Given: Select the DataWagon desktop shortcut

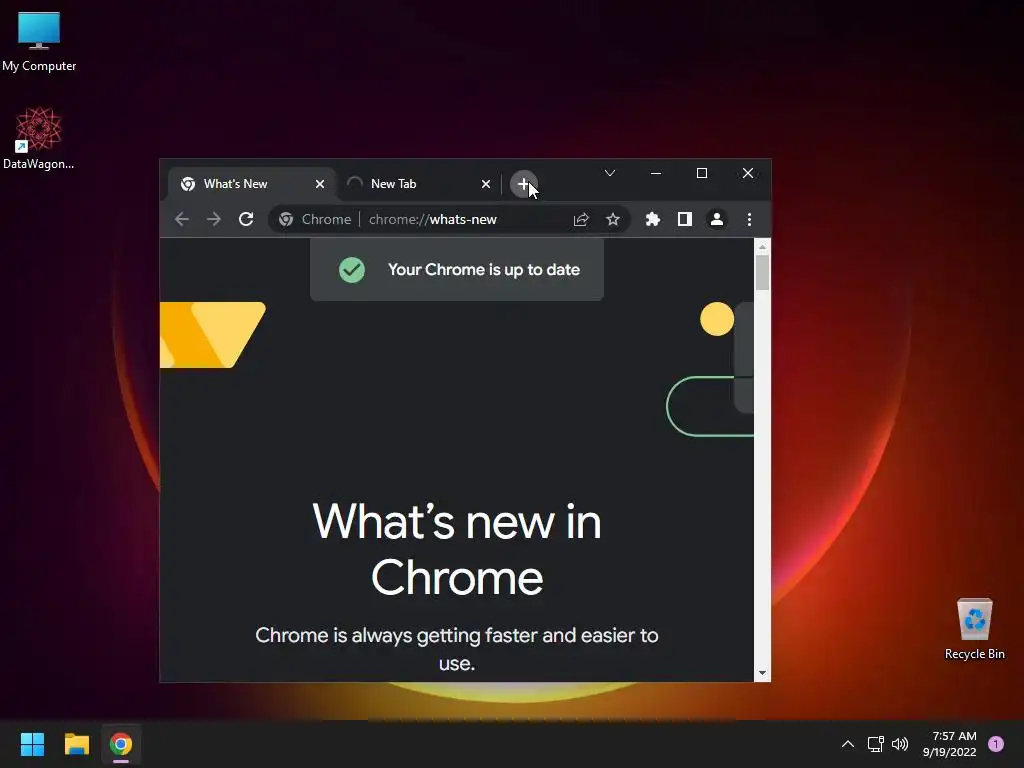Looking at the screenshot, I should pyautogui.click(x=39, y=138).
